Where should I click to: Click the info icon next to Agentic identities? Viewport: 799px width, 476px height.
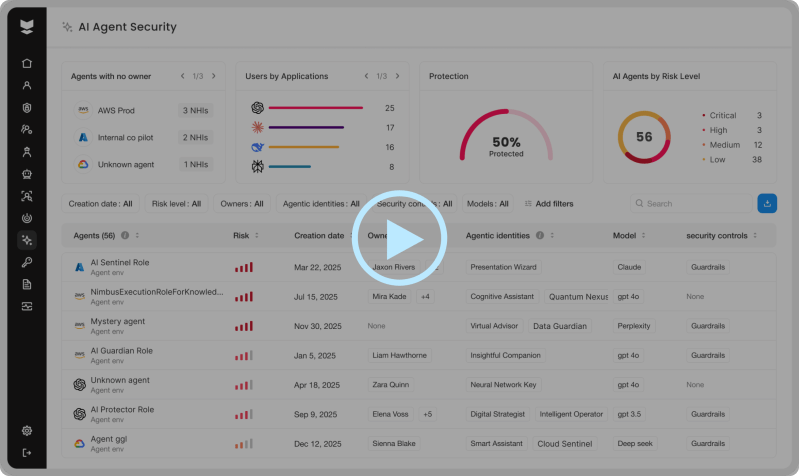[540, 235]
